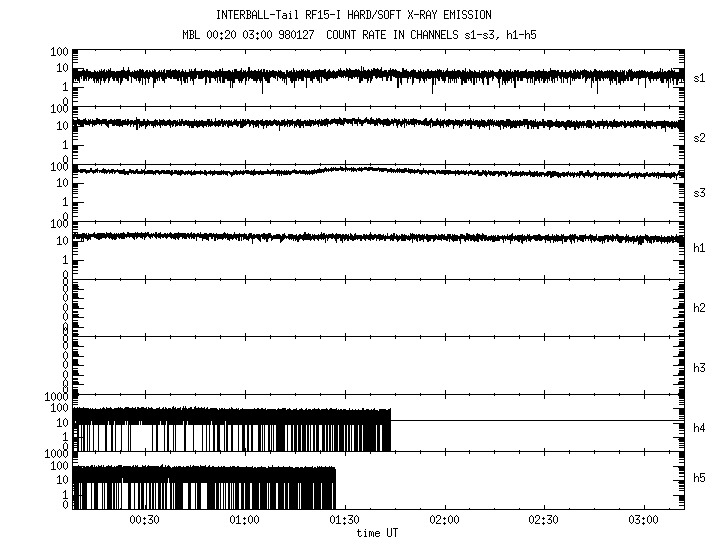Click the right edge of h4 dense data block
This screenshot has height=550, width=720.
pos(389,430)
